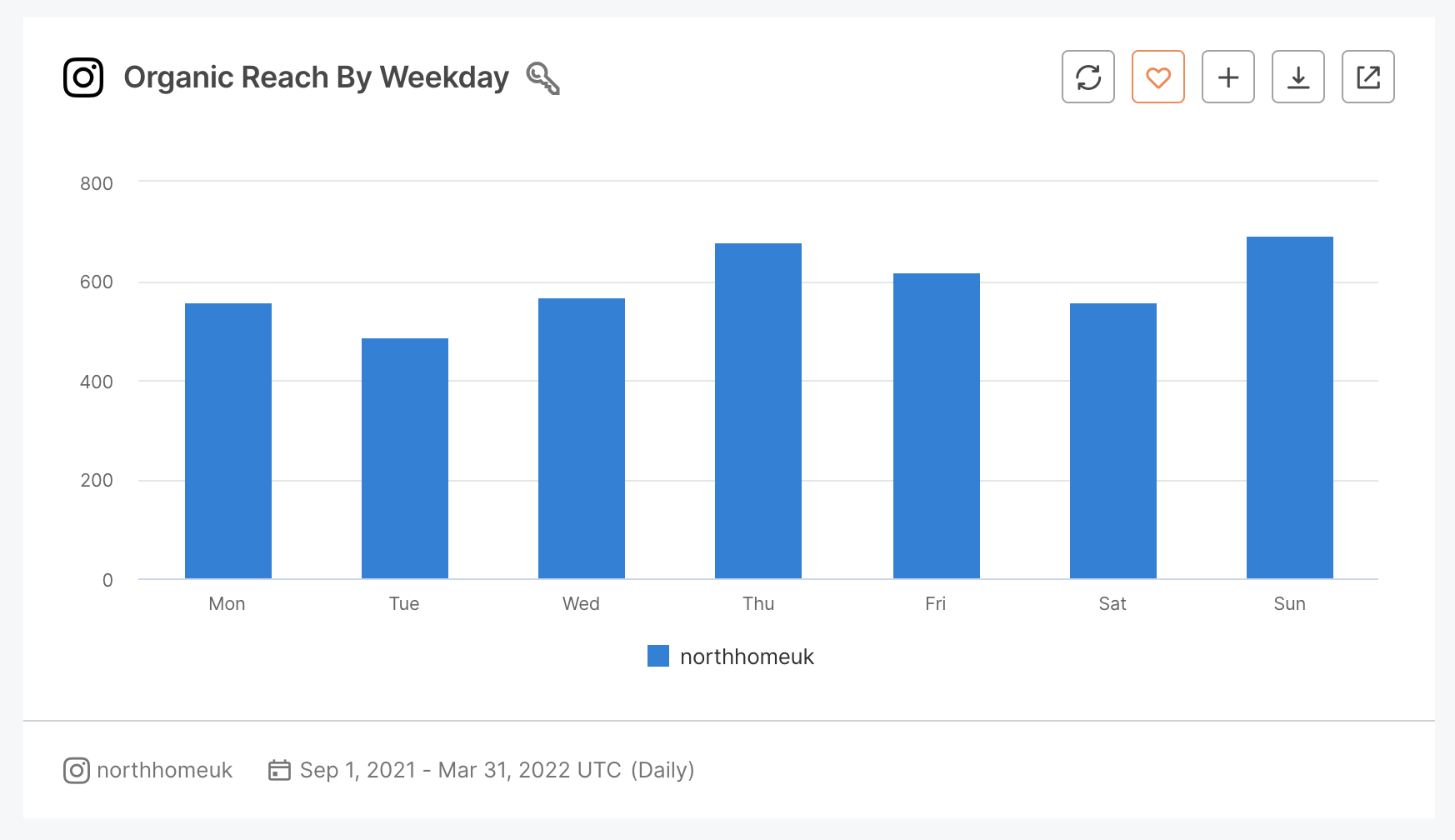1455x840 pixels.
Task: Click the key icon beside Organic Reach title
Action: point(542,80)
